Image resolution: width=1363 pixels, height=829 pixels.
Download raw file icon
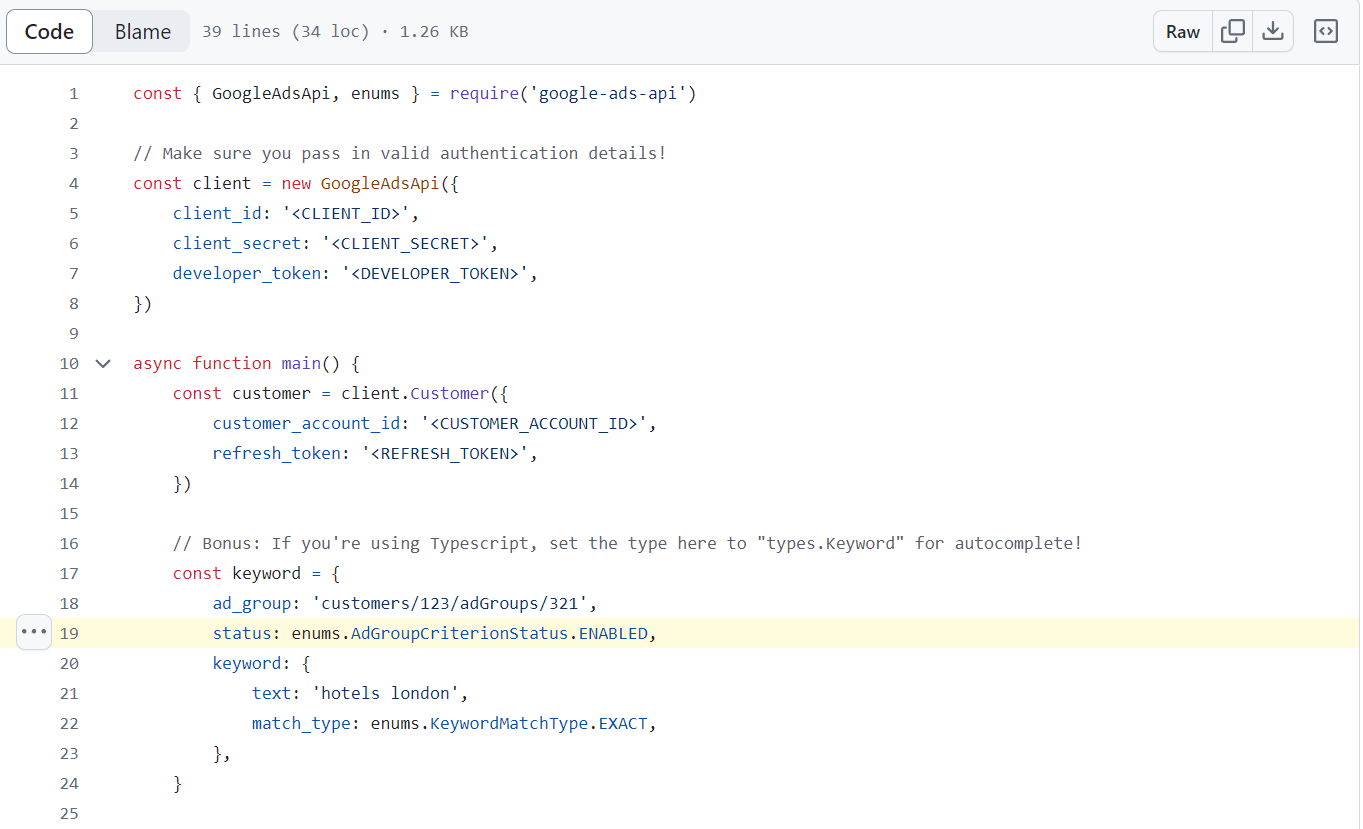(x=1273, y=31)
